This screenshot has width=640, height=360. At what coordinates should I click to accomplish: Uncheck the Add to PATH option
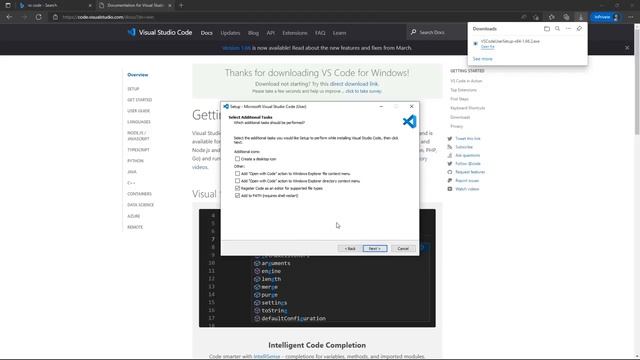237,196
